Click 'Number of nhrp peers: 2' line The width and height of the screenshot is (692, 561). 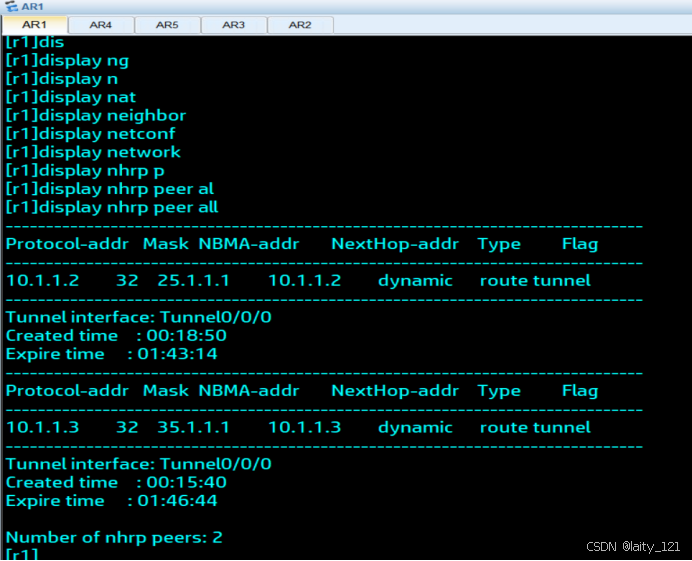(x=114, y=538)
